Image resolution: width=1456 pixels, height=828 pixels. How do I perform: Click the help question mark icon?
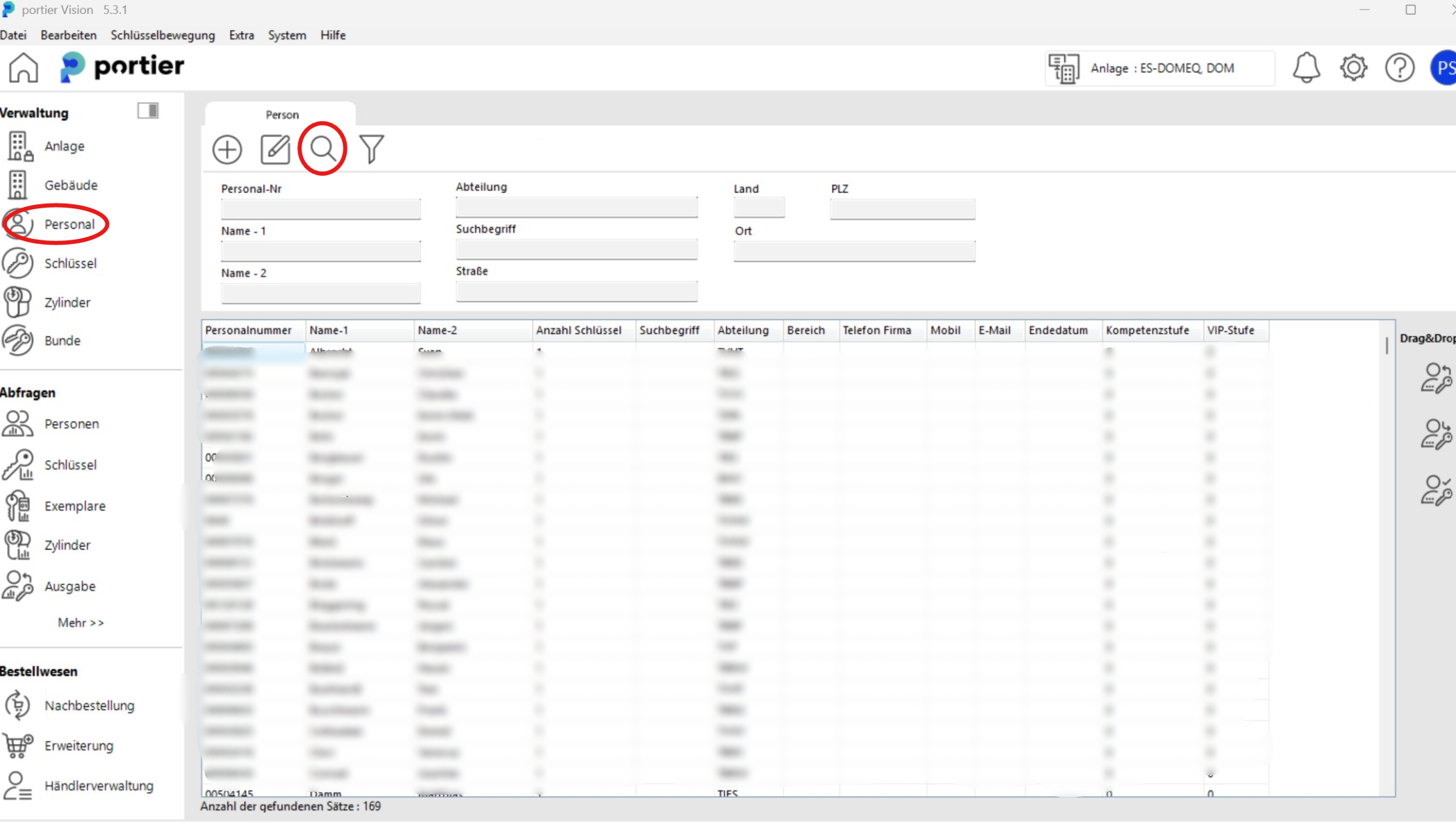coord(1399,68)
